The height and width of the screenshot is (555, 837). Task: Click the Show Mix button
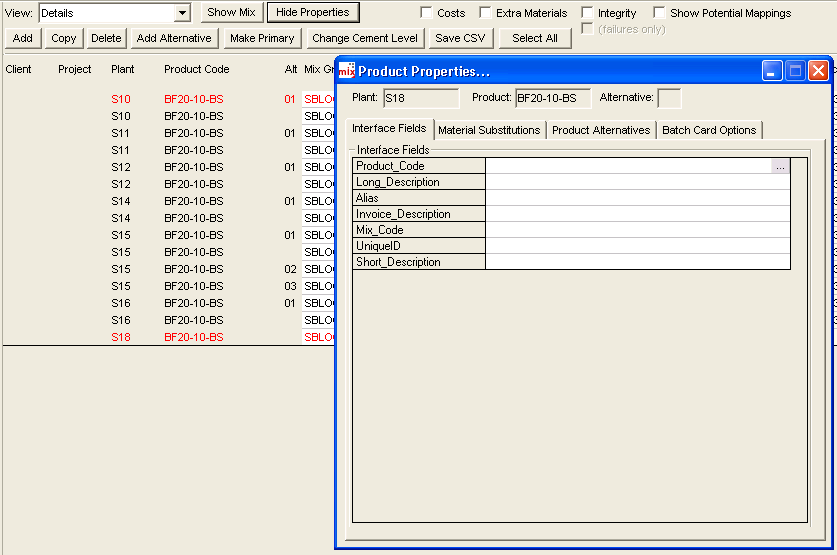pos(231,13)
